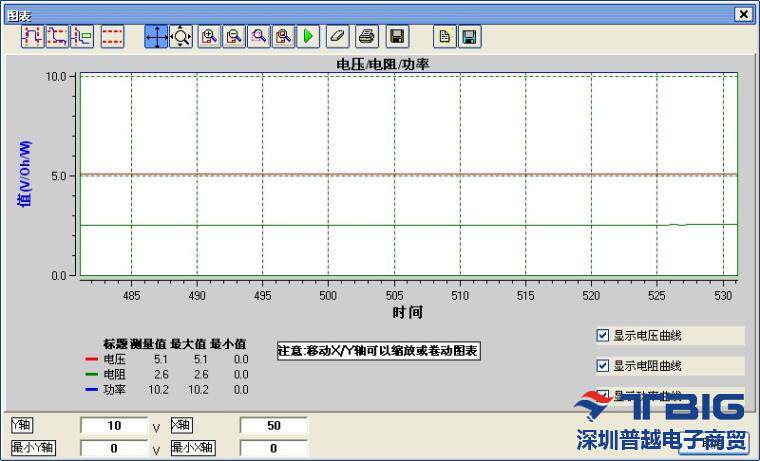Click the zoom in toolbar icon
This screenshot has width=760, height=461.
tap(209, 36)
